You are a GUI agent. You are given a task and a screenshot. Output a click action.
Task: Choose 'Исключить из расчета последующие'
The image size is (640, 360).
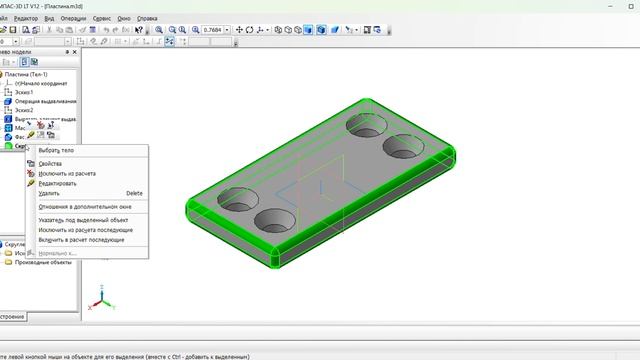[87, 230]
